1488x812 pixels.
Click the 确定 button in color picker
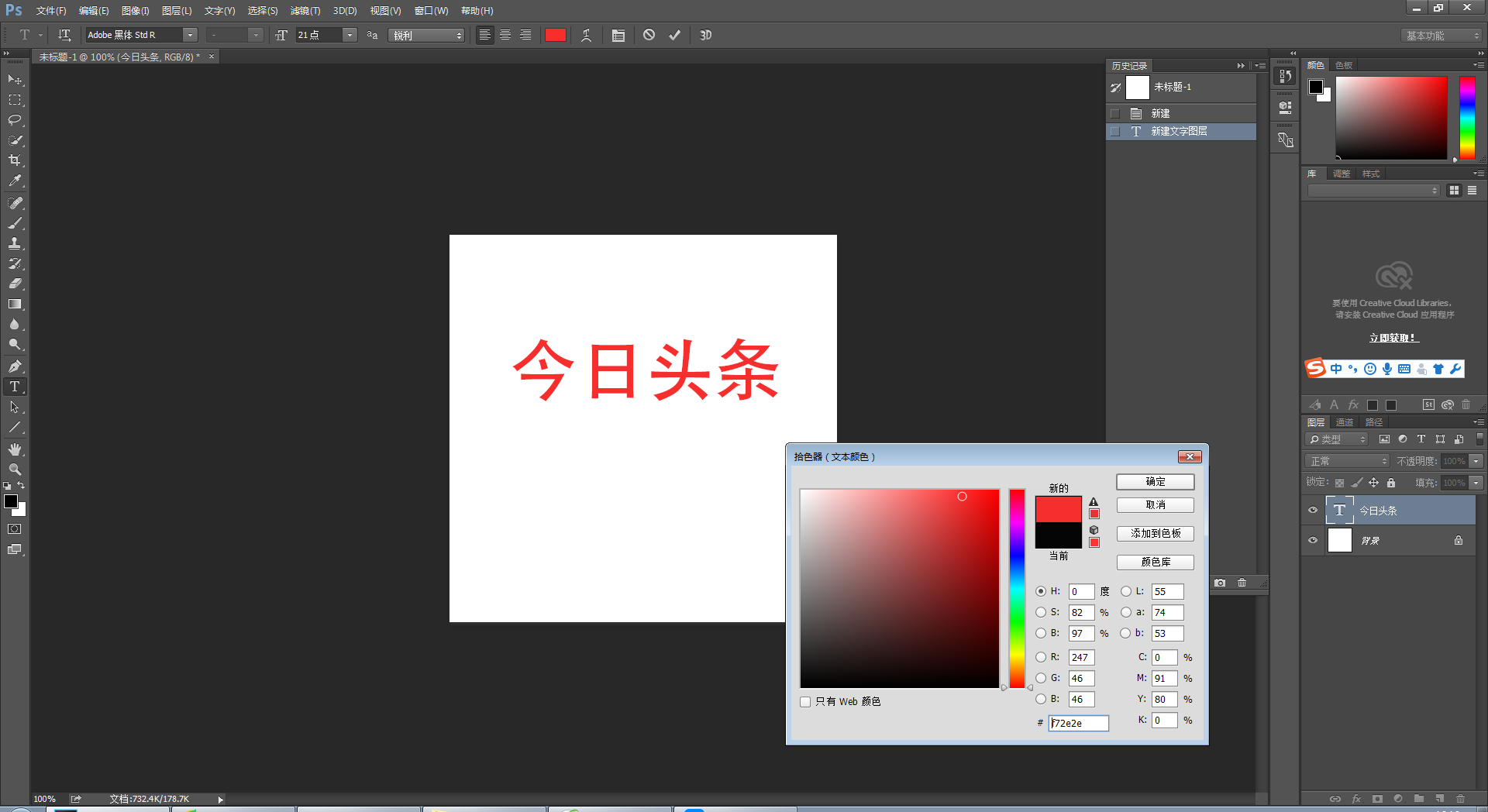tap(1156, 482)
